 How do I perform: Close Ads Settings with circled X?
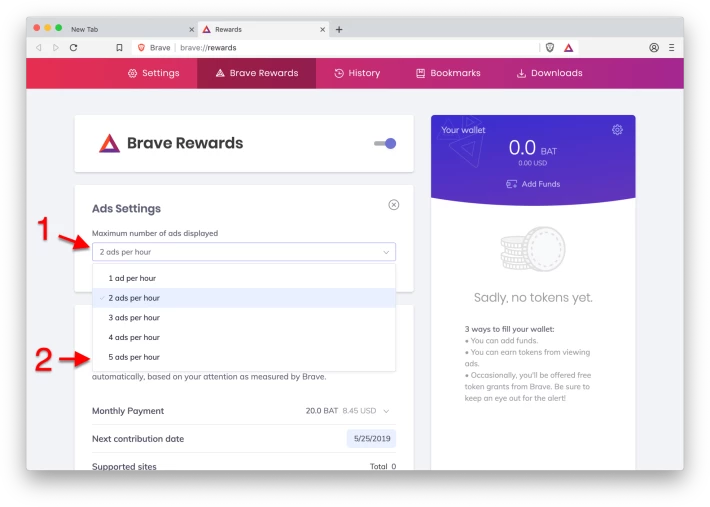pos(394,205)
